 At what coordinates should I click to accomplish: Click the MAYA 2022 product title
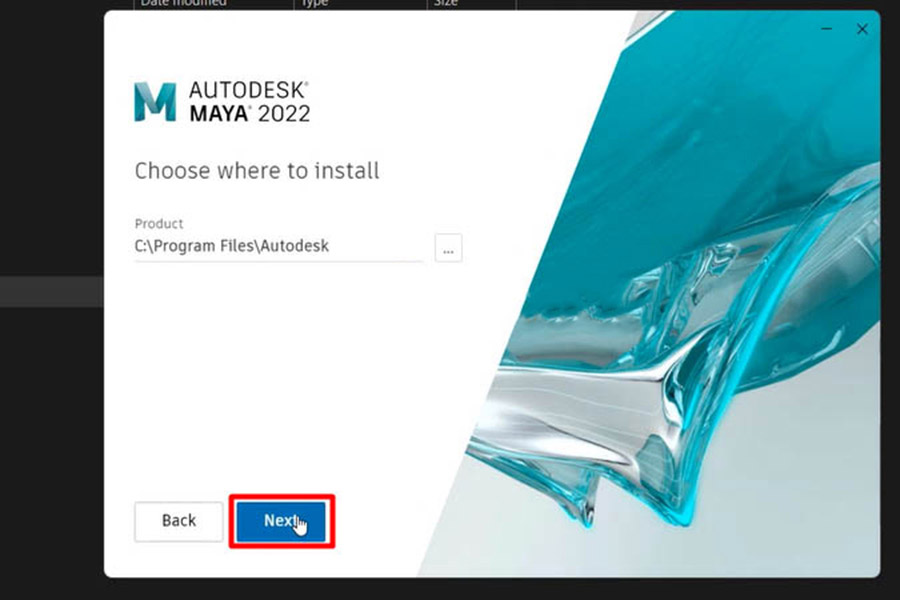pos(250,113)
